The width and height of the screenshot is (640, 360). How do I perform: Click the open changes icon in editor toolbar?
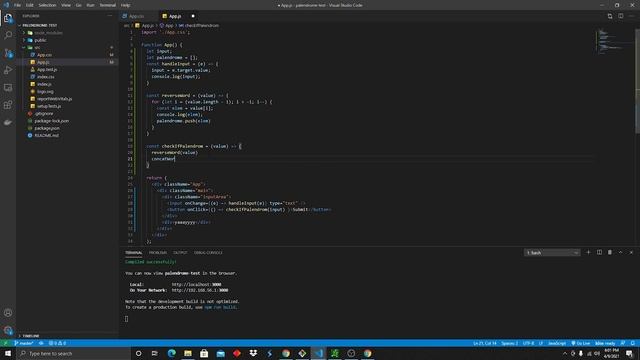(x=610, y=16)
